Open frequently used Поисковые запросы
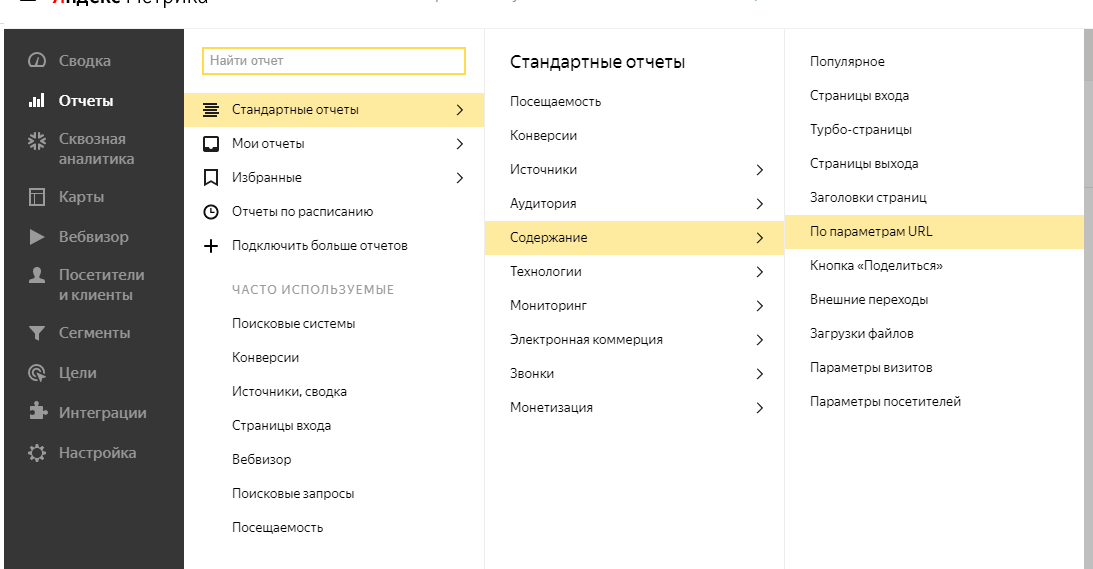 pyautogui.click(x=293, y=494)
